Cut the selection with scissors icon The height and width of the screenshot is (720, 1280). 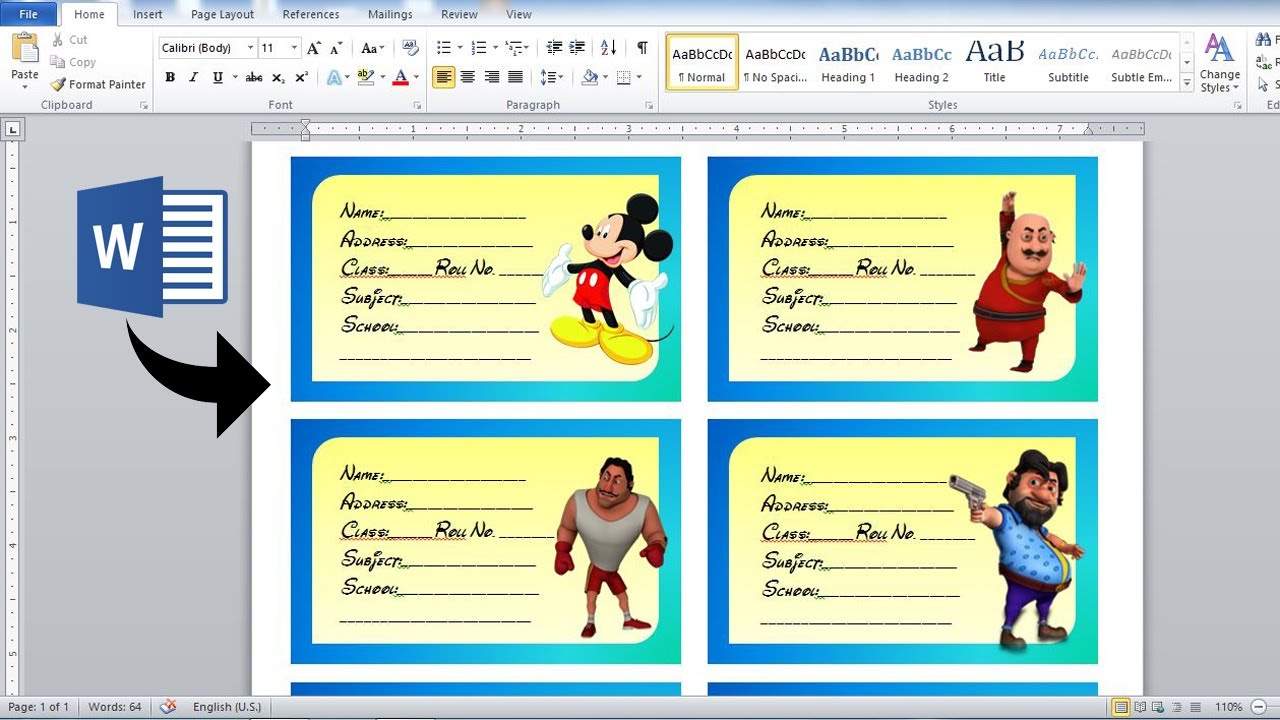[x=69, y=40]
